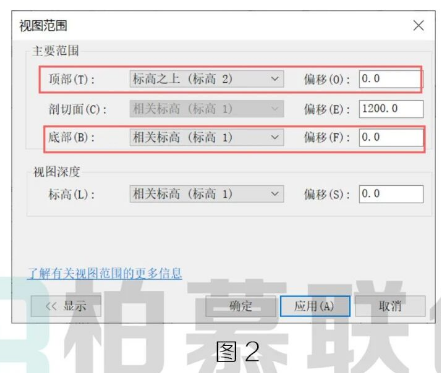Click the 主要范围 group title

click(x=56, y=51)
